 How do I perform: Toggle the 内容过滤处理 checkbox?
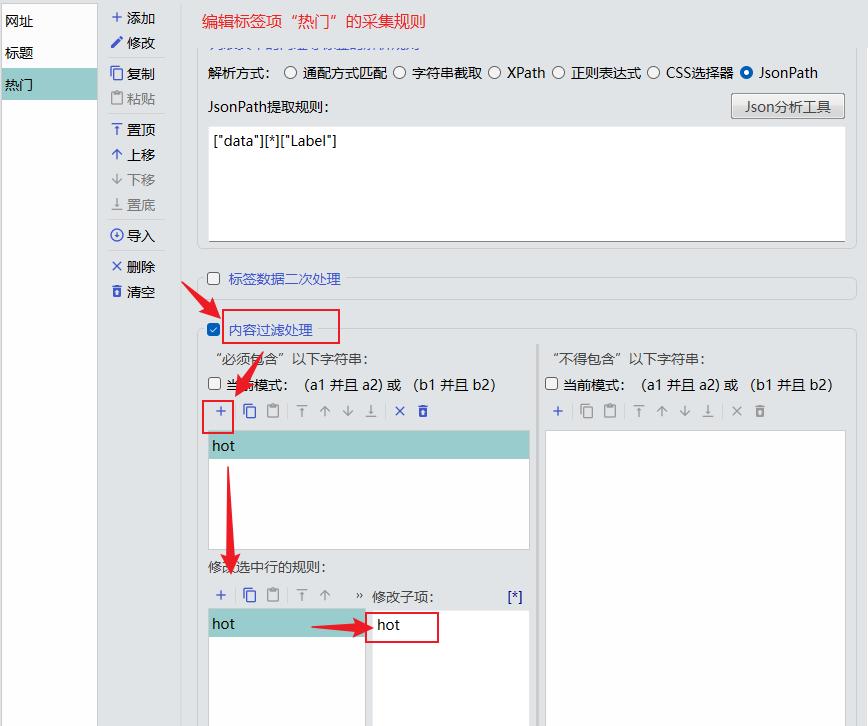coord(214,330)
